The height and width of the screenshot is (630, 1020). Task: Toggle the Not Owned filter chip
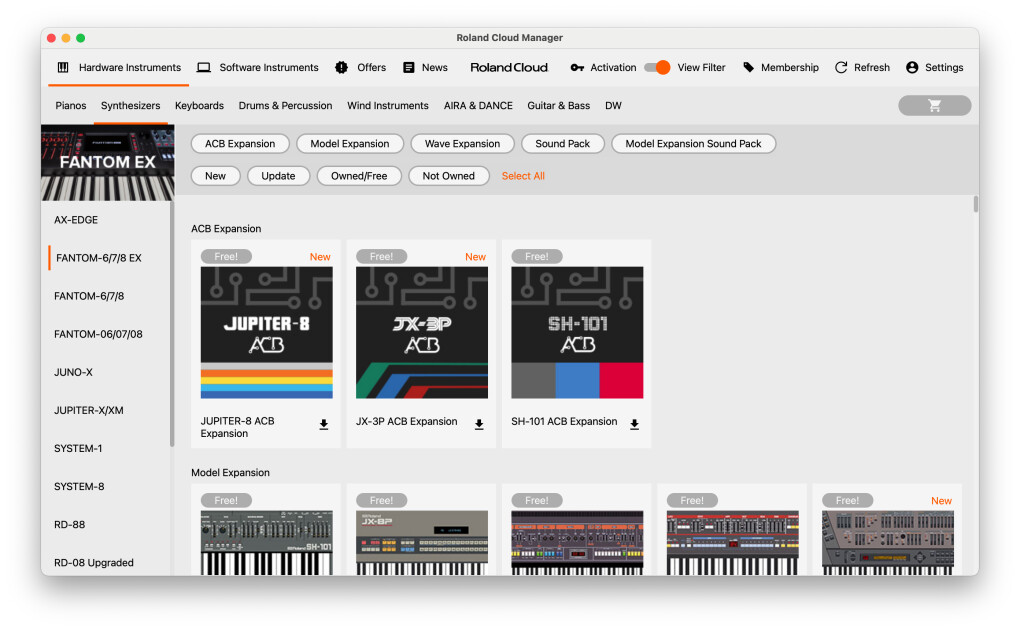tap(449, 176)
